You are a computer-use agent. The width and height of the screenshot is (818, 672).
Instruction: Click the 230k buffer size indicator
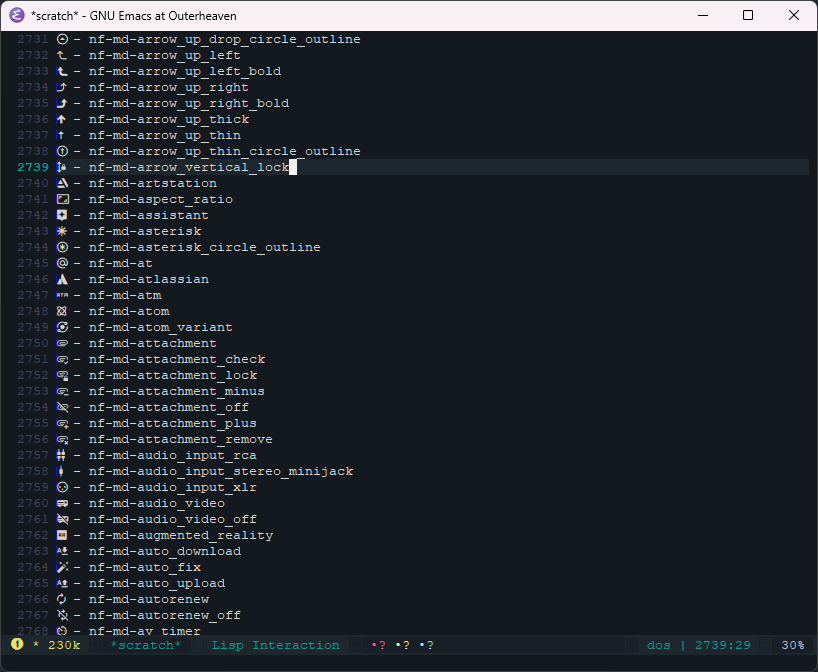[64, 645]
